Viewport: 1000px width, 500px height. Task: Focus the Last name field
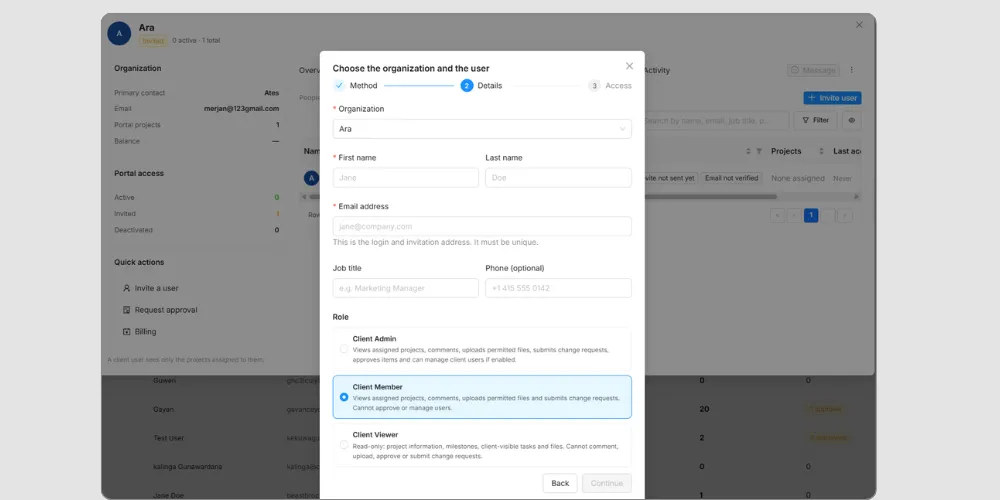[x=559, y=178]
